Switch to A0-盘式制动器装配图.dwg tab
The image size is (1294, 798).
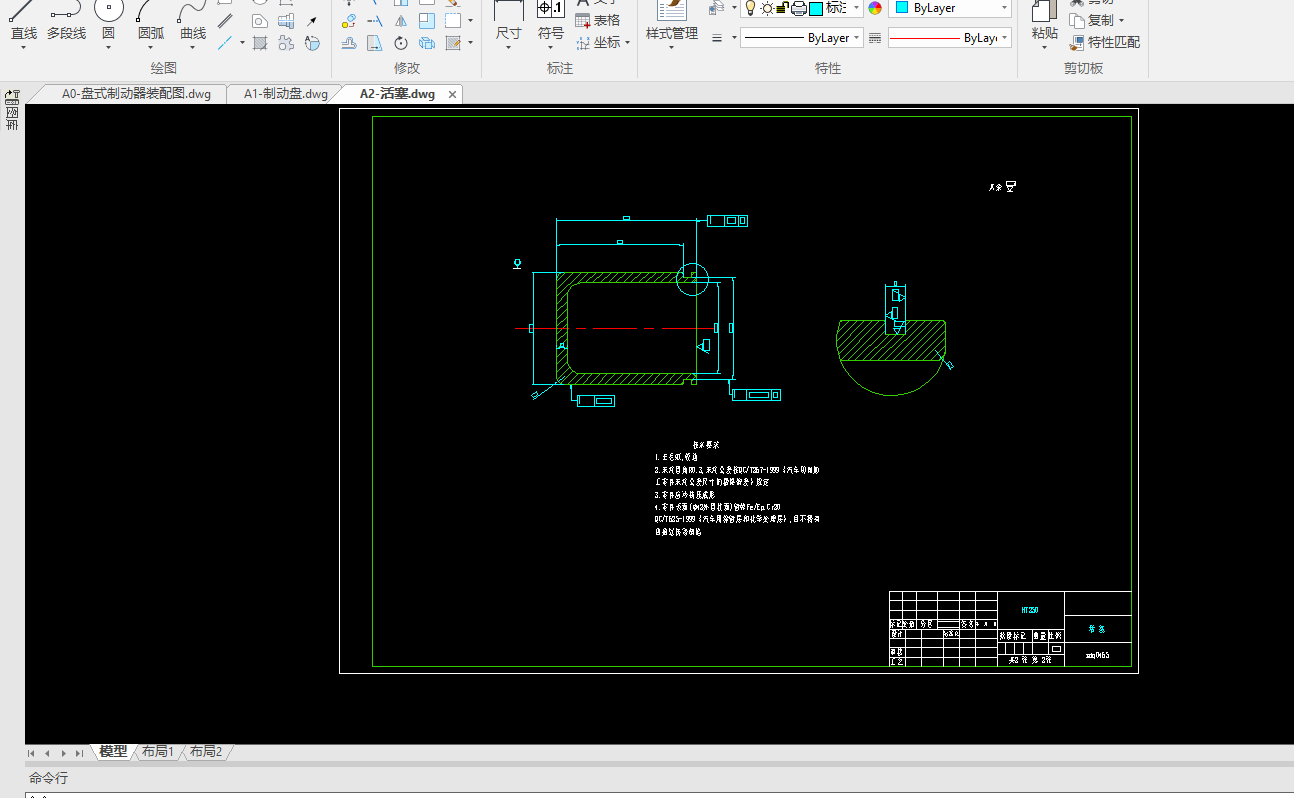click(136, 94)
